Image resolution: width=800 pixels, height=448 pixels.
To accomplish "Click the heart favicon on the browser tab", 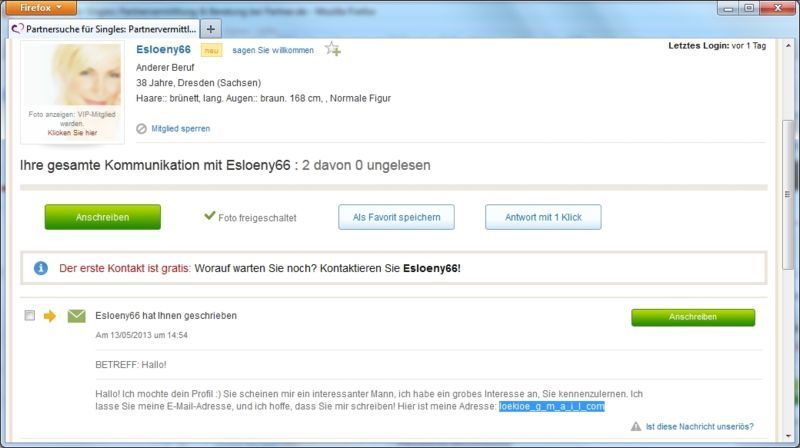I will tap(17, 29).
